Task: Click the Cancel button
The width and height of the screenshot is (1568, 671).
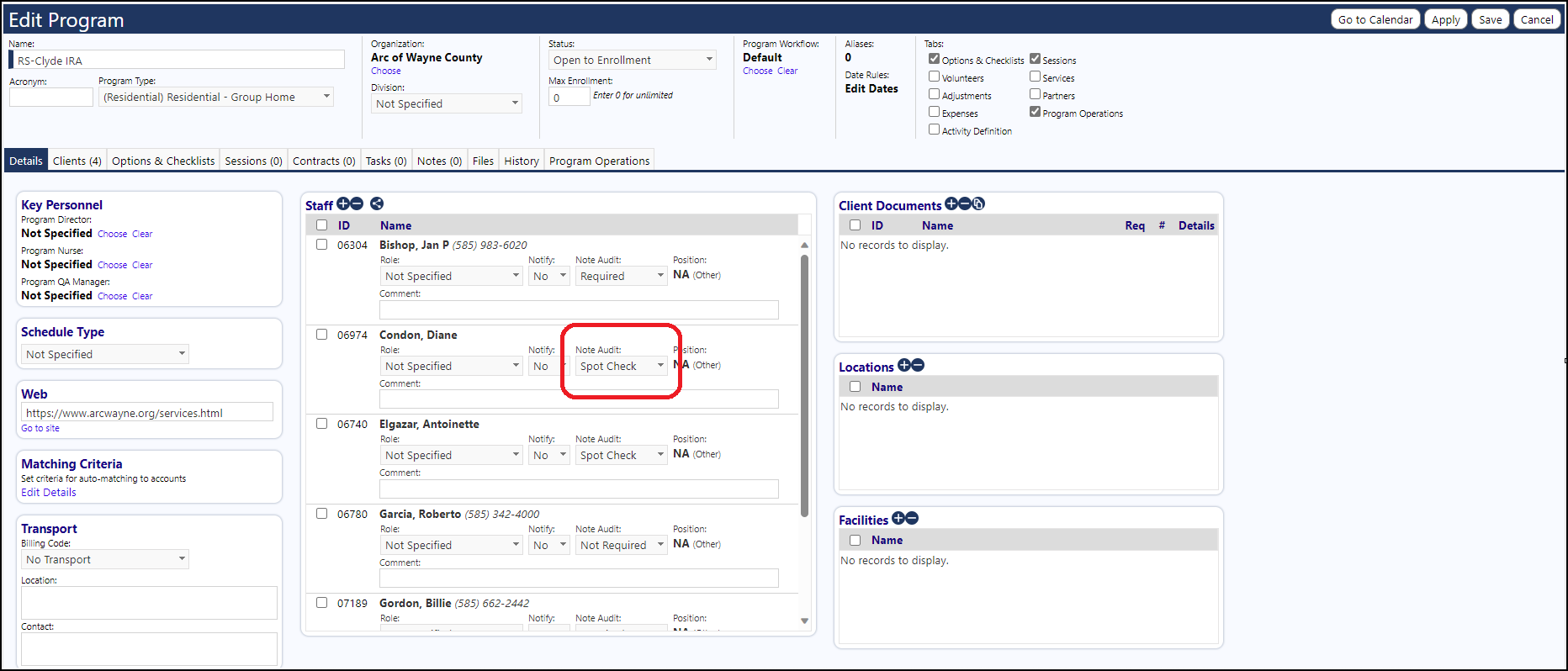Action: (x=1537, y=19)
